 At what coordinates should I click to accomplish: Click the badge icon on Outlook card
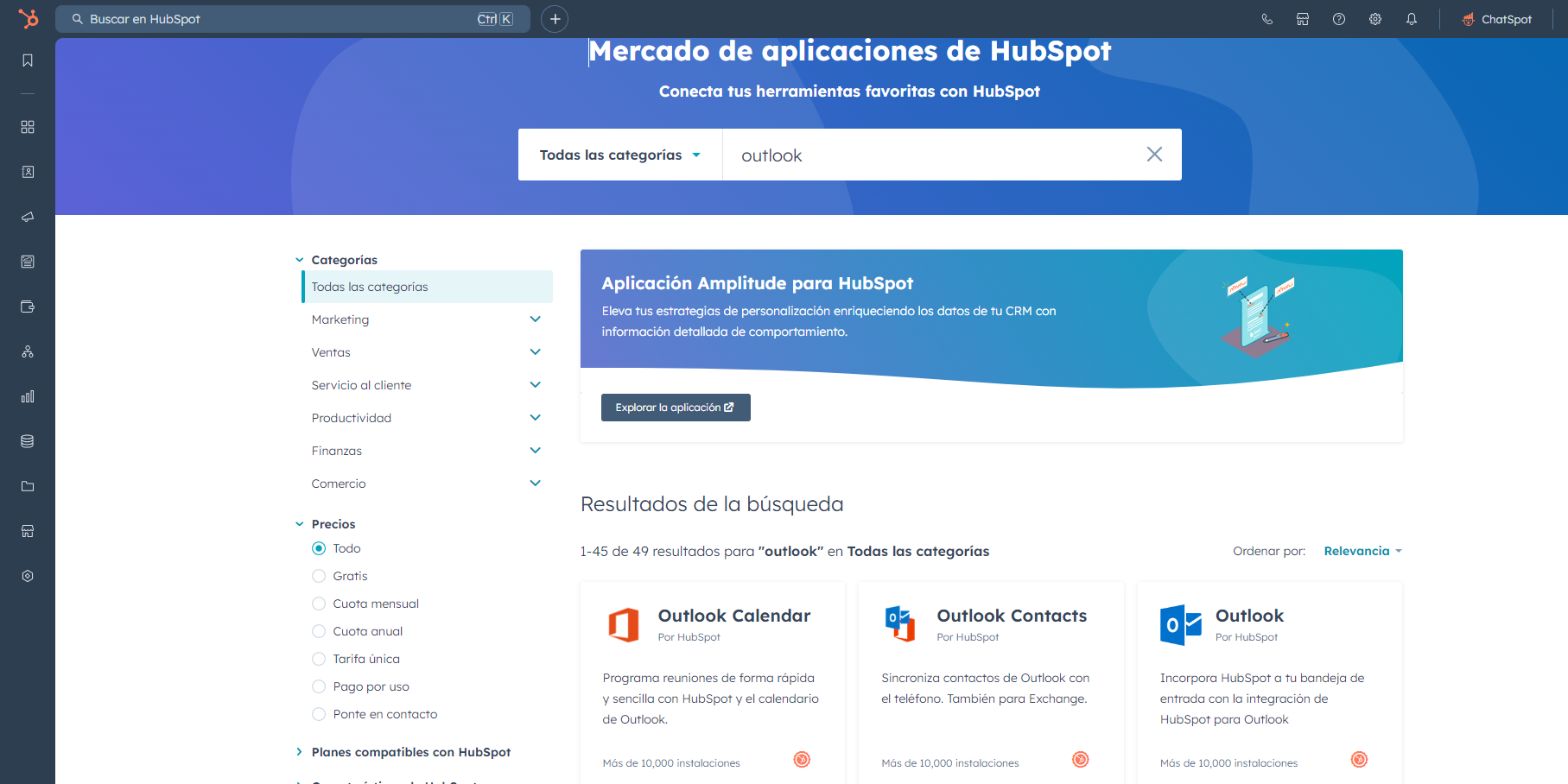[x=1359, y=760]
